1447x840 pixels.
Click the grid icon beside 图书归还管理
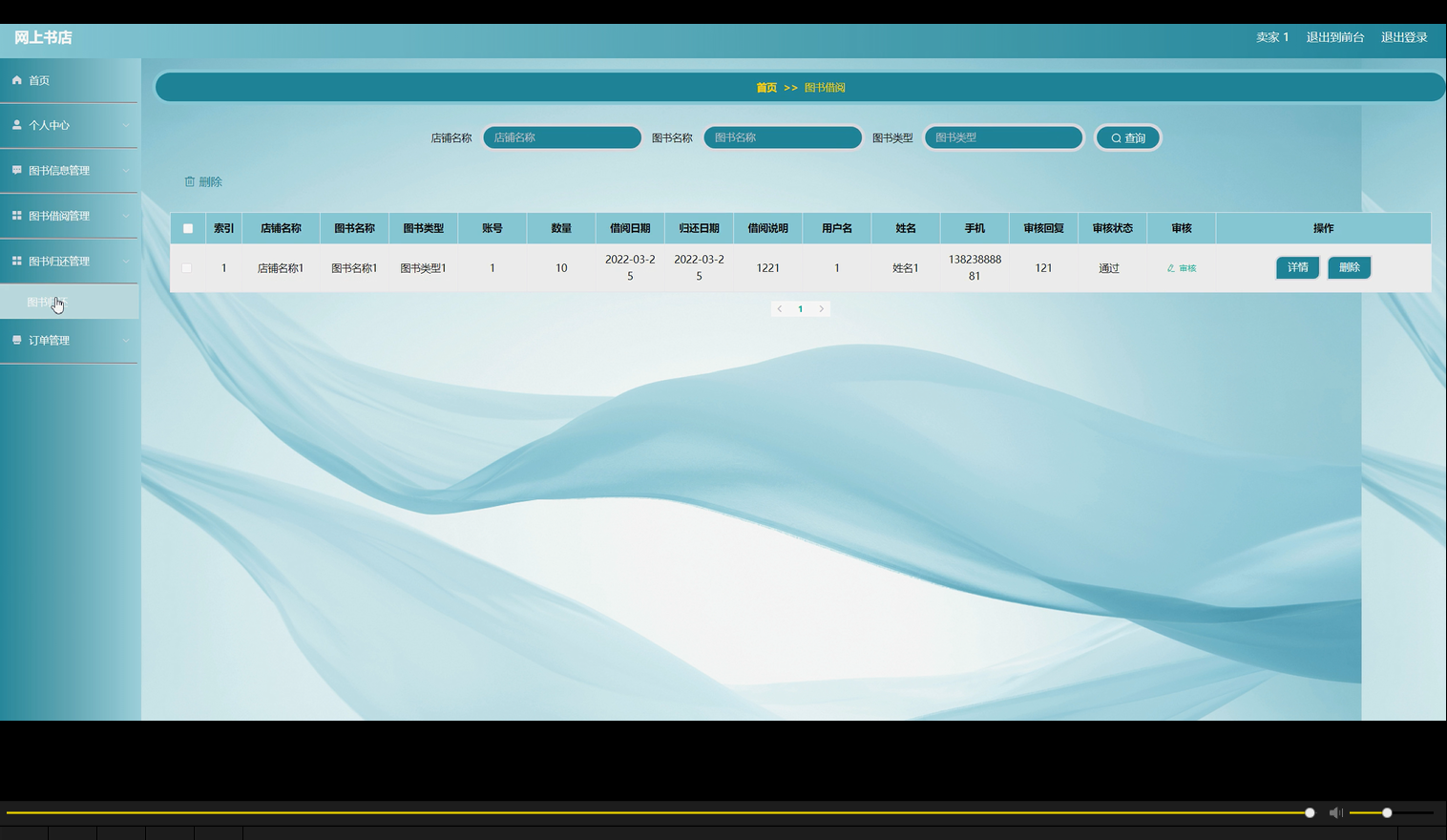15,261
